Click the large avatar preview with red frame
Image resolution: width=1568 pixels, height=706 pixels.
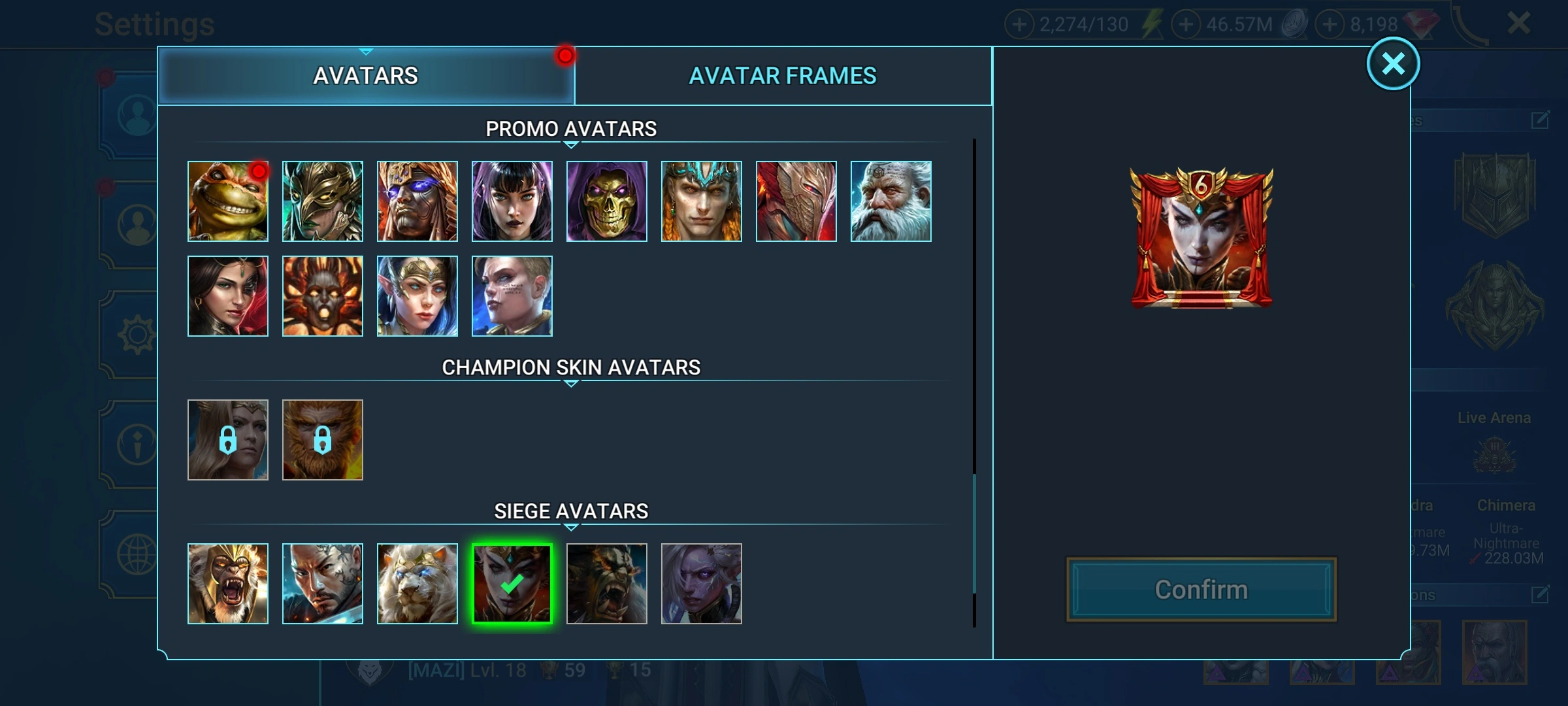click(x=1201, y=237)
